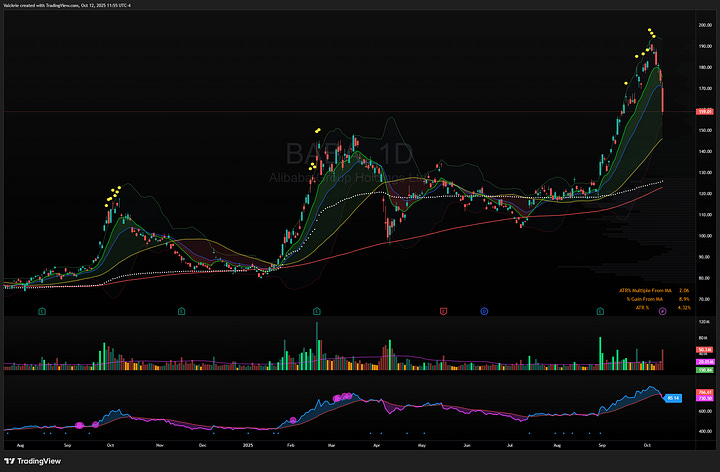This screenshot has height=472, width=720.
Task: Click the magenta RS value label 730.50
Action: [x=705, y=398]
